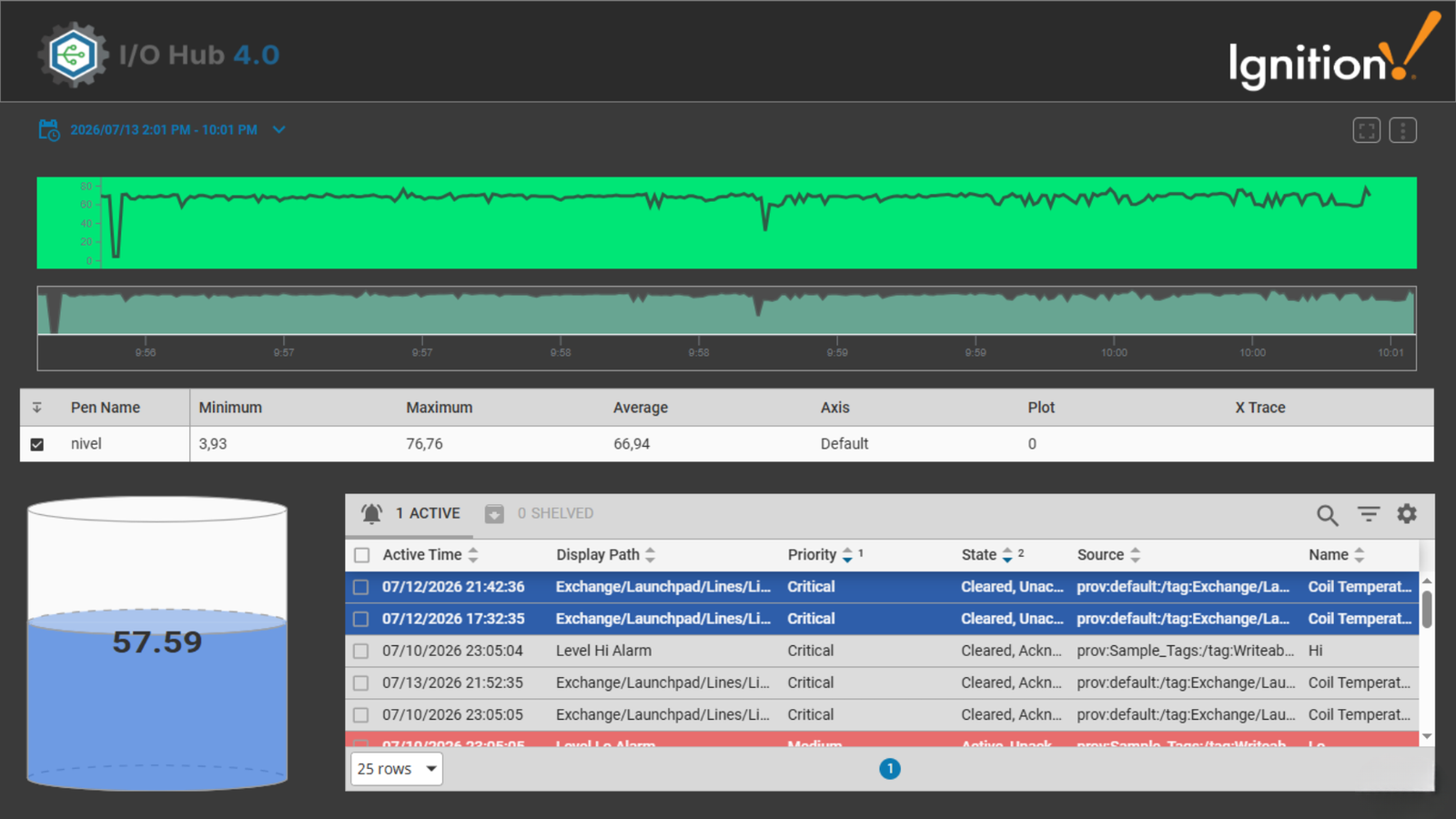
Task: Click the shelved alarms box icon
Action: (x=494, y=514)
